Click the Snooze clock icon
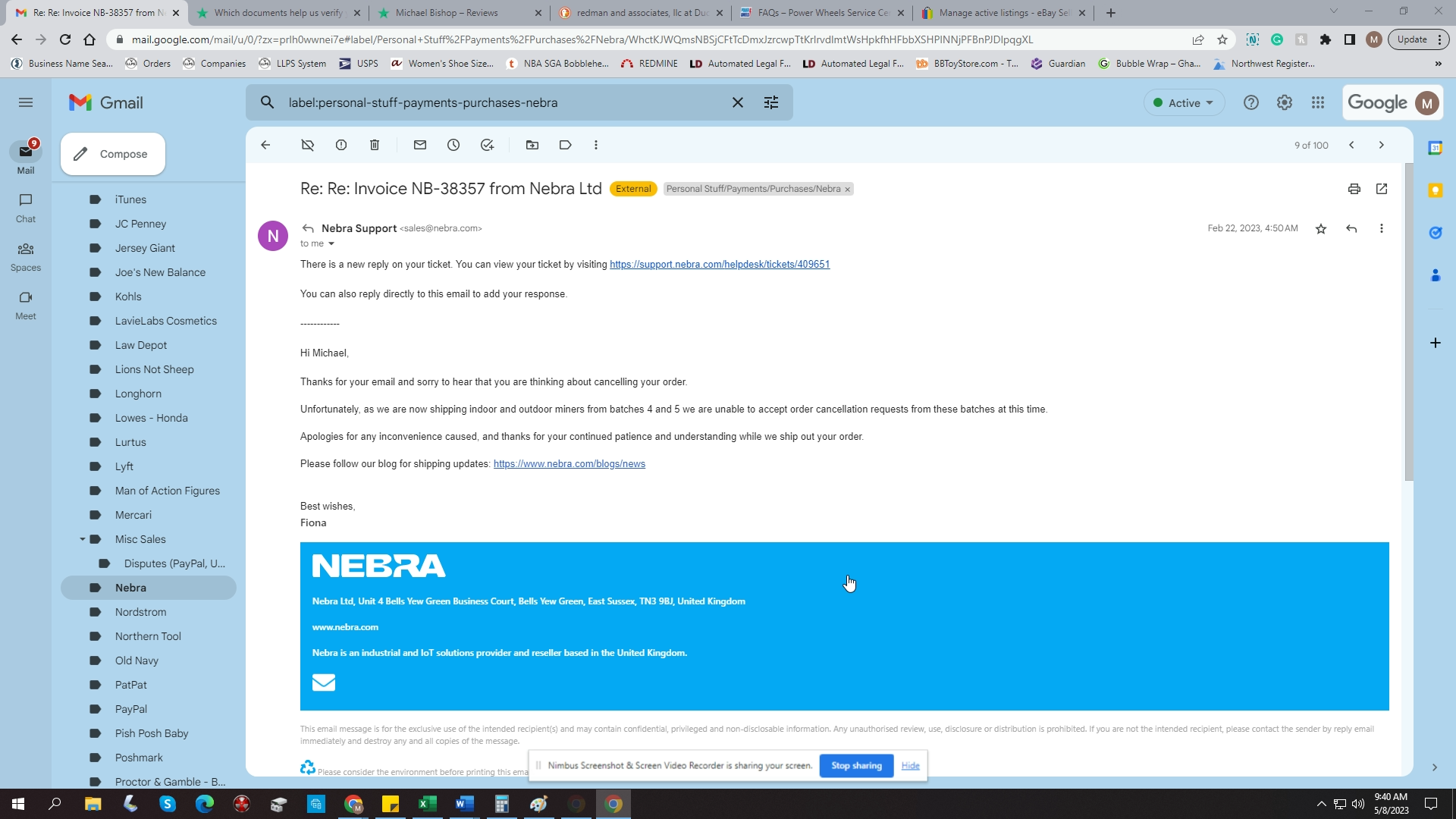Screen dimensions: 1456x819 (453, 145)
